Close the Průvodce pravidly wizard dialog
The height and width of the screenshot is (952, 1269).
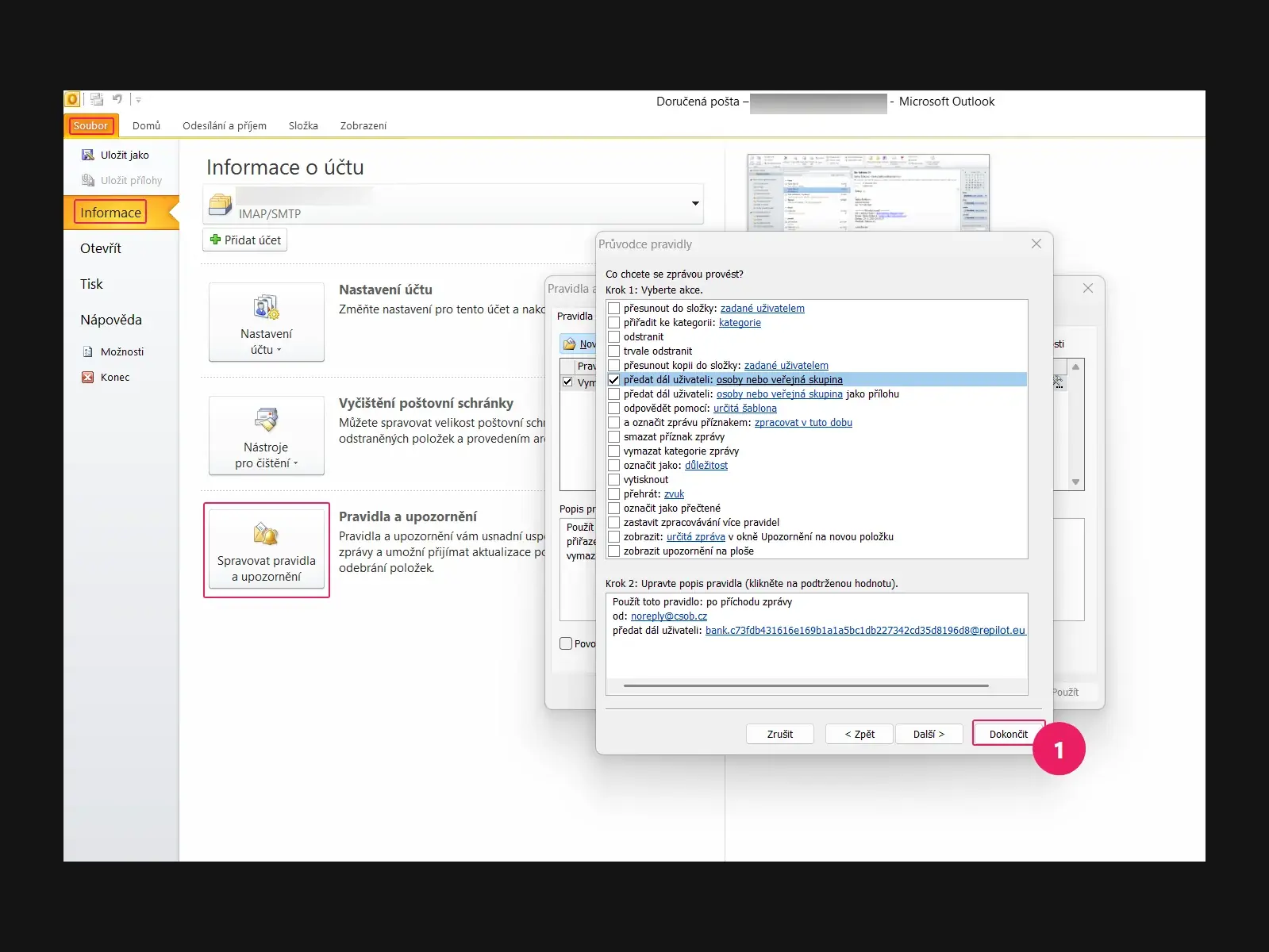(x=1036, y=244)
